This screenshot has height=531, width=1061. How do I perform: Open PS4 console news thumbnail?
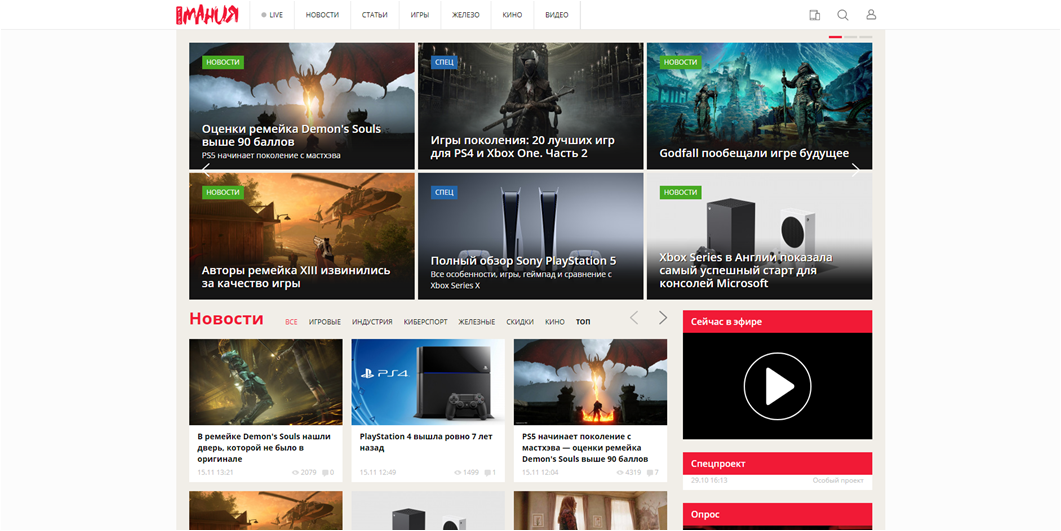coord(428,382)
